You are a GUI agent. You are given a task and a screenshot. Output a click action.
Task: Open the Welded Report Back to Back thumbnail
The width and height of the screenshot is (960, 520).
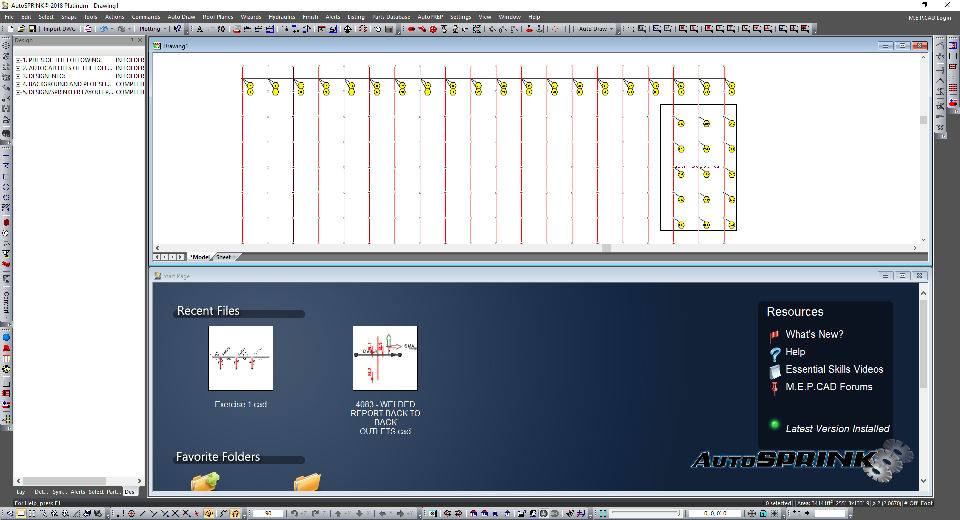(385, 358)
